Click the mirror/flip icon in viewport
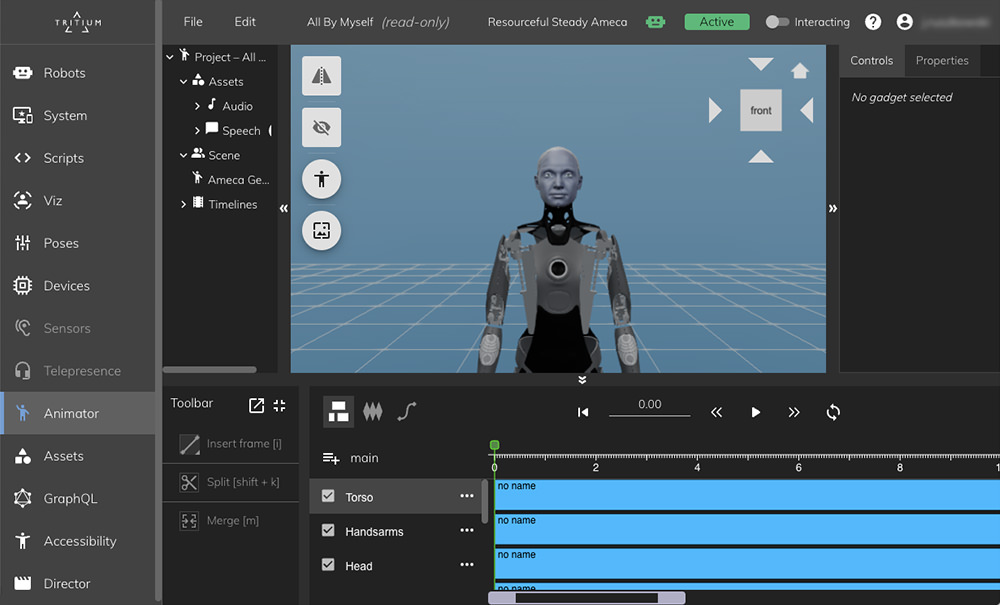1000x605 pixels. pyautogui.click(x=321, y=76)
